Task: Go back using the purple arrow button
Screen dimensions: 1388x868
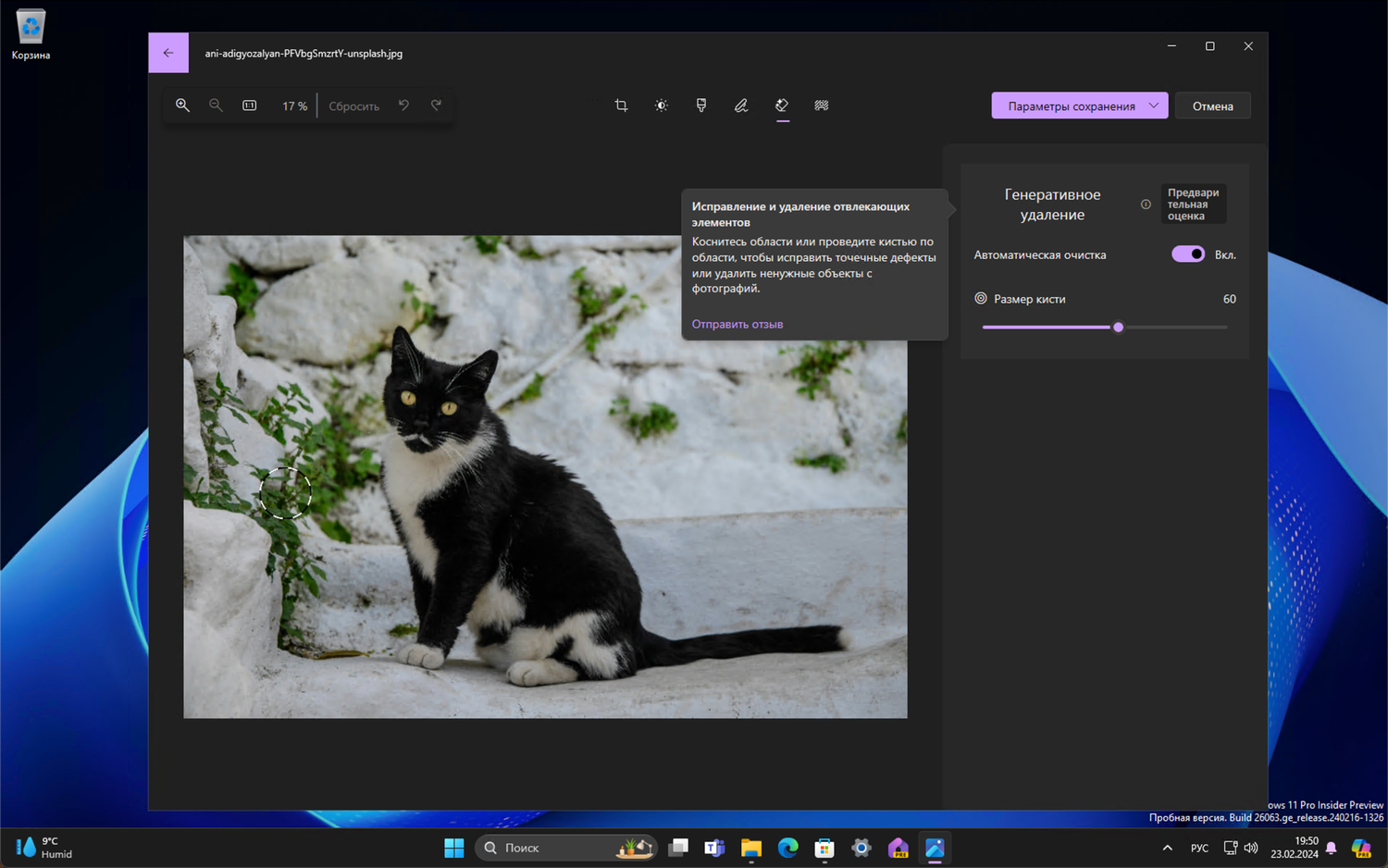Action: pyautogui.click(x=168, y=53)
